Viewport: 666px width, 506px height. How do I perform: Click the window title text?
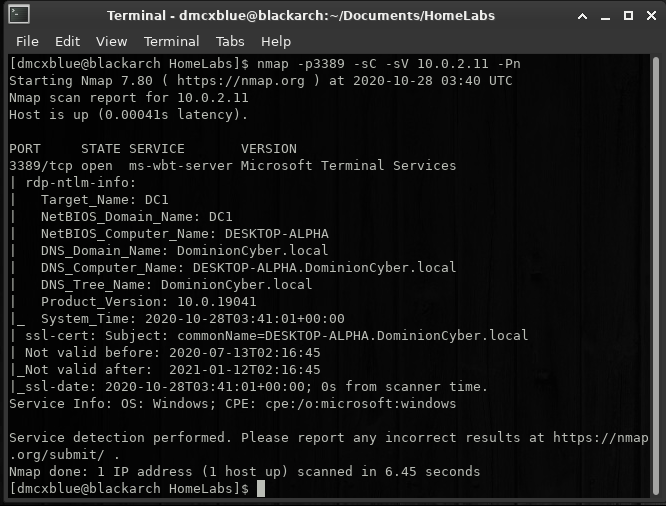pyautogui.click(x=301, y=16)
